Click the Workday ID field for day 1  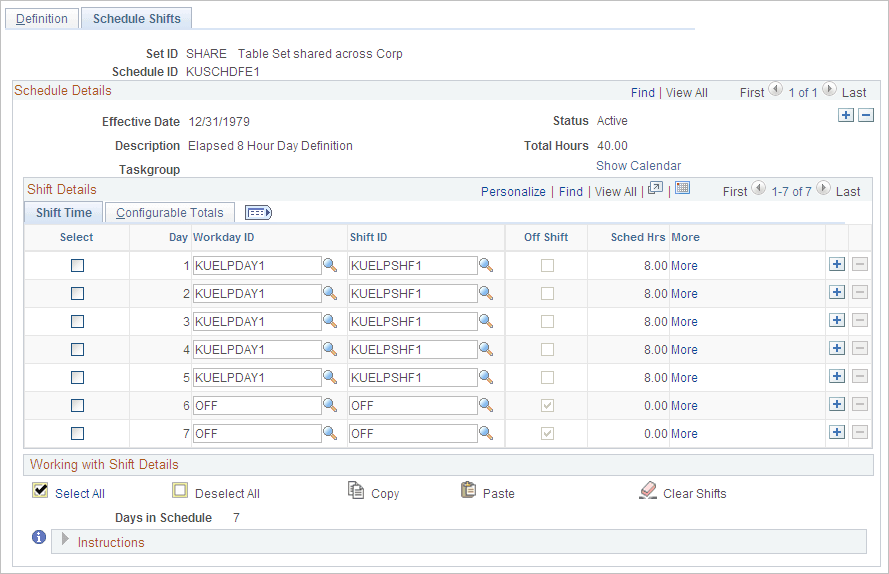coord(257,265)
